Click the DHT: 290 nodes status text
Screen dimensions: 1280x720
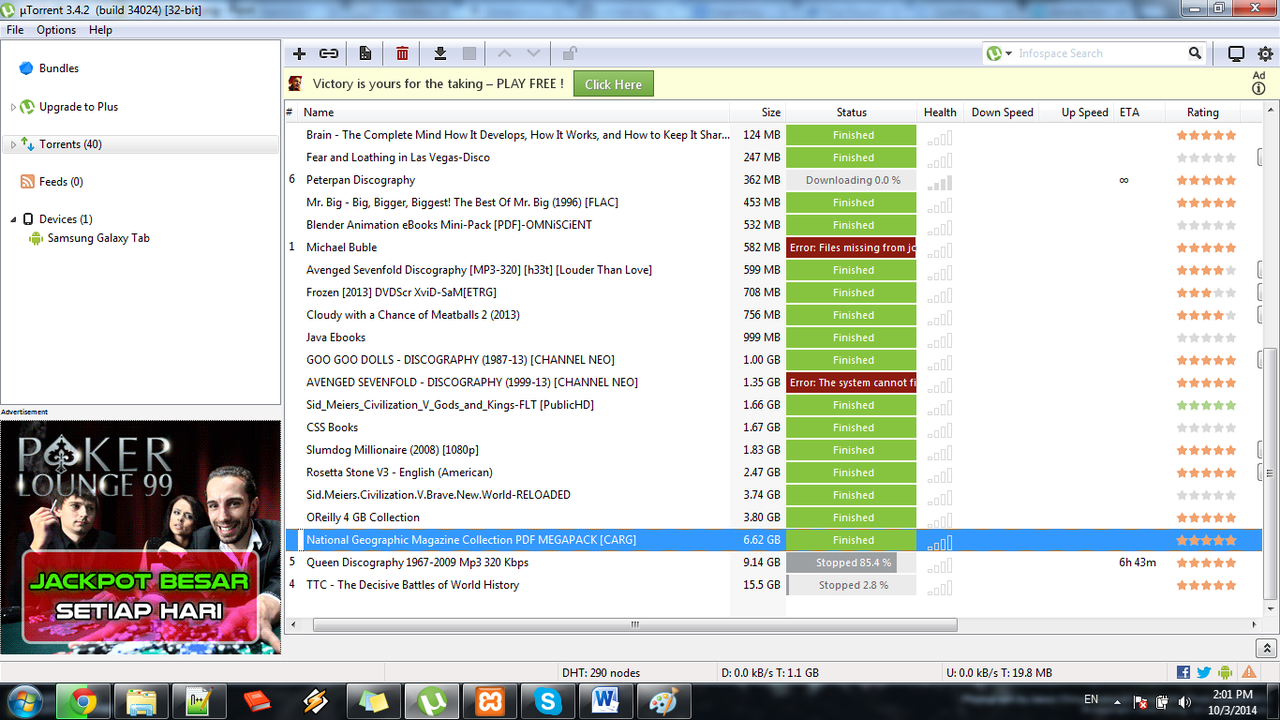[601, 673]
